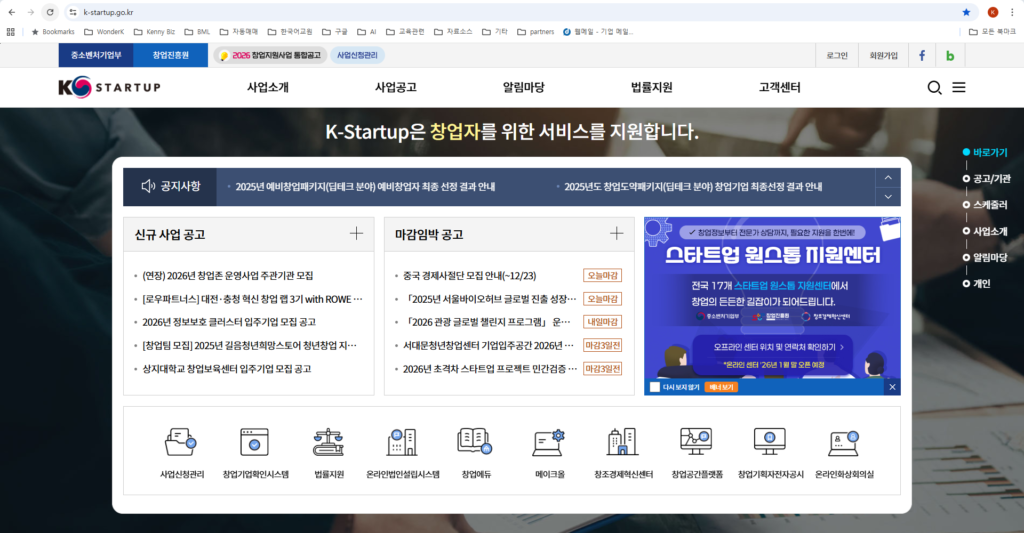Open the hamburger full menu icon
The image size is (1024, 533).
[959, 88]
